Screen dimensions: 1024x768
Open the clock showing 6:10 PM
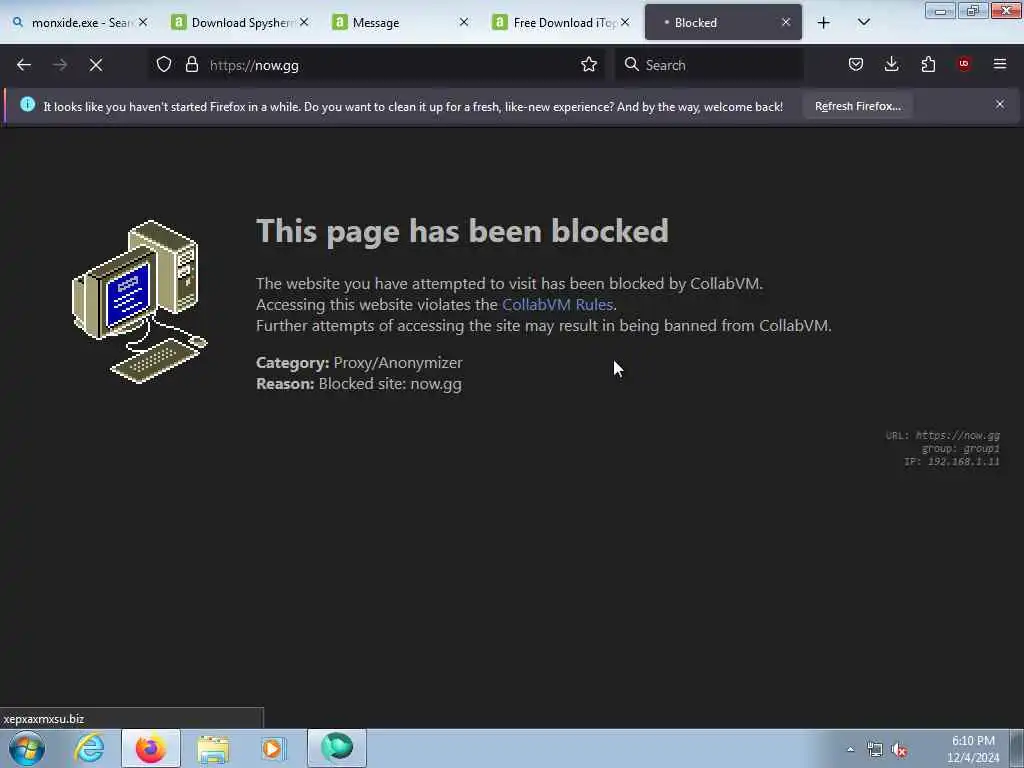coord(972,749)
